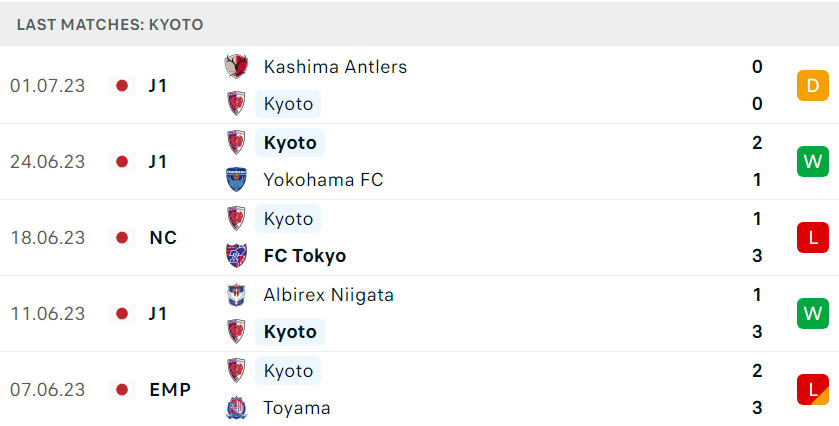Open the Albirex Niigata team link

pyautogui.click(x=329, y=295)
